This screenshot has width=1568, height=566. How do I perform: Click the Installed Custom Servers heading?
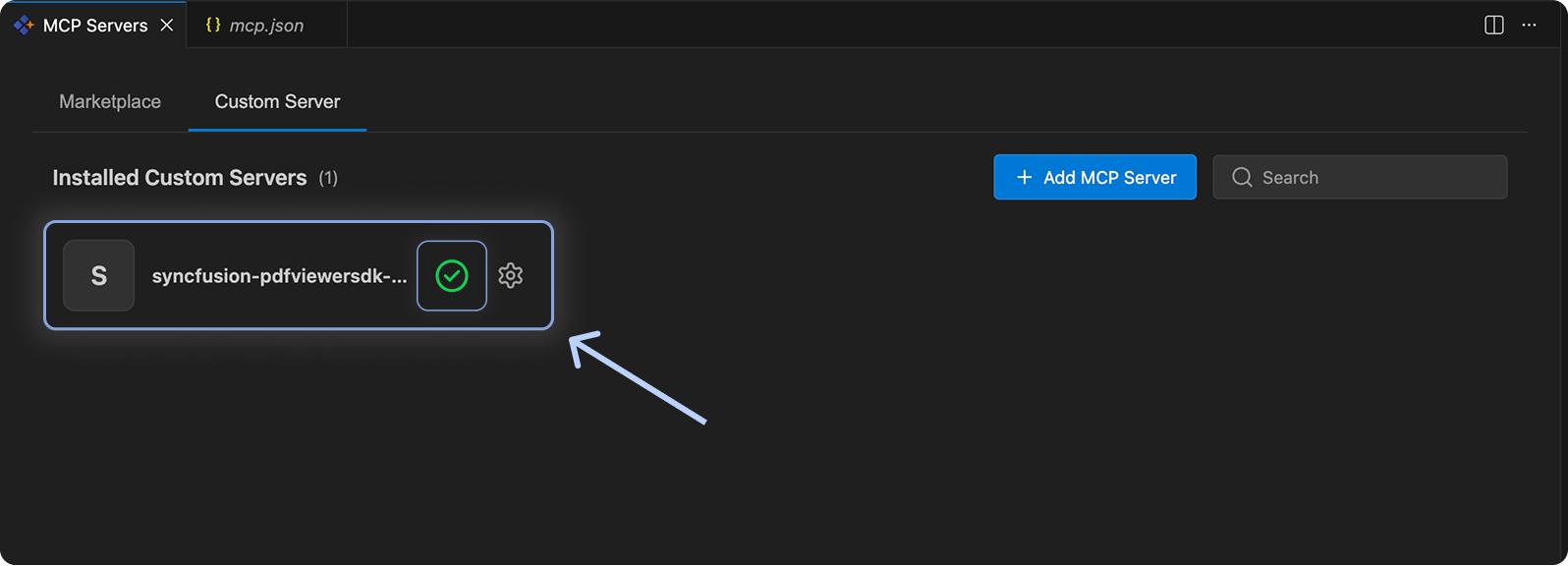(179, 178)
